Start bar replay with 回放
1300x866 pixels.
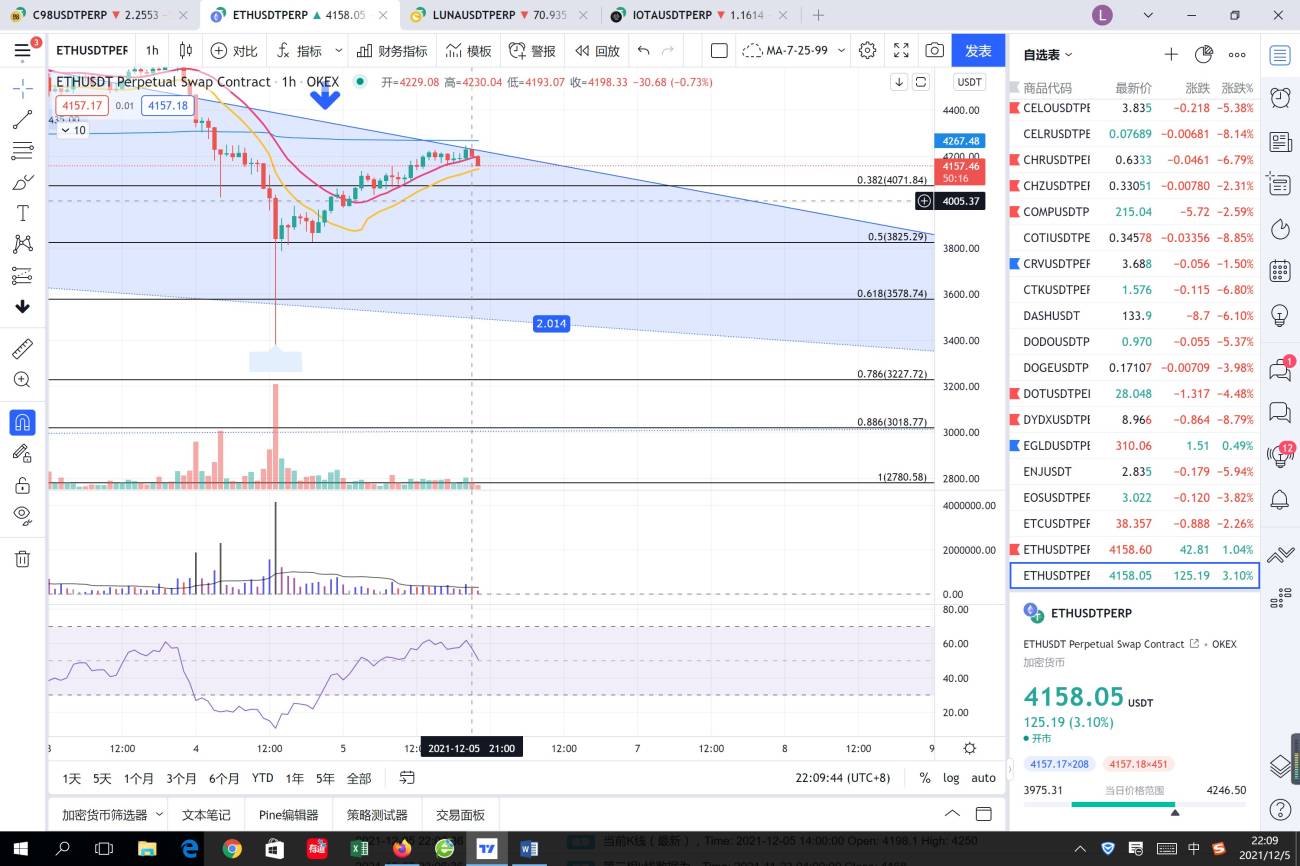(597, 51)
